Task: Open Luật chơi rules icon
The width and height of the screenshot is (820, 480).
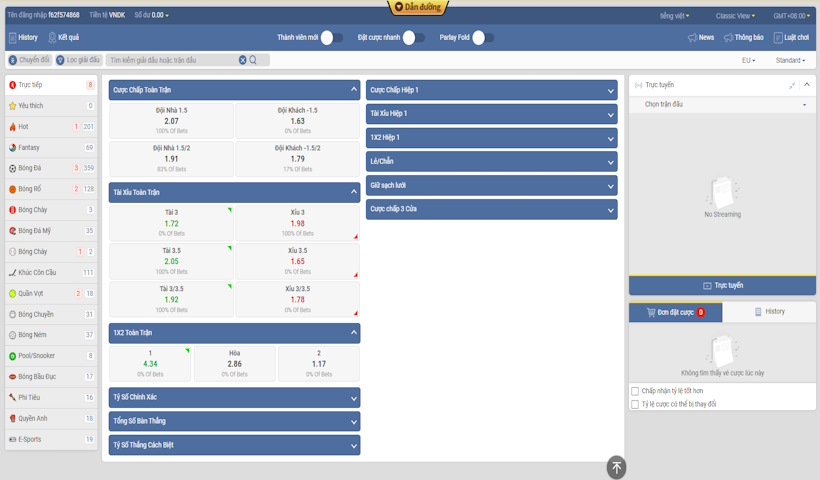Action: [x=778, y=38]
